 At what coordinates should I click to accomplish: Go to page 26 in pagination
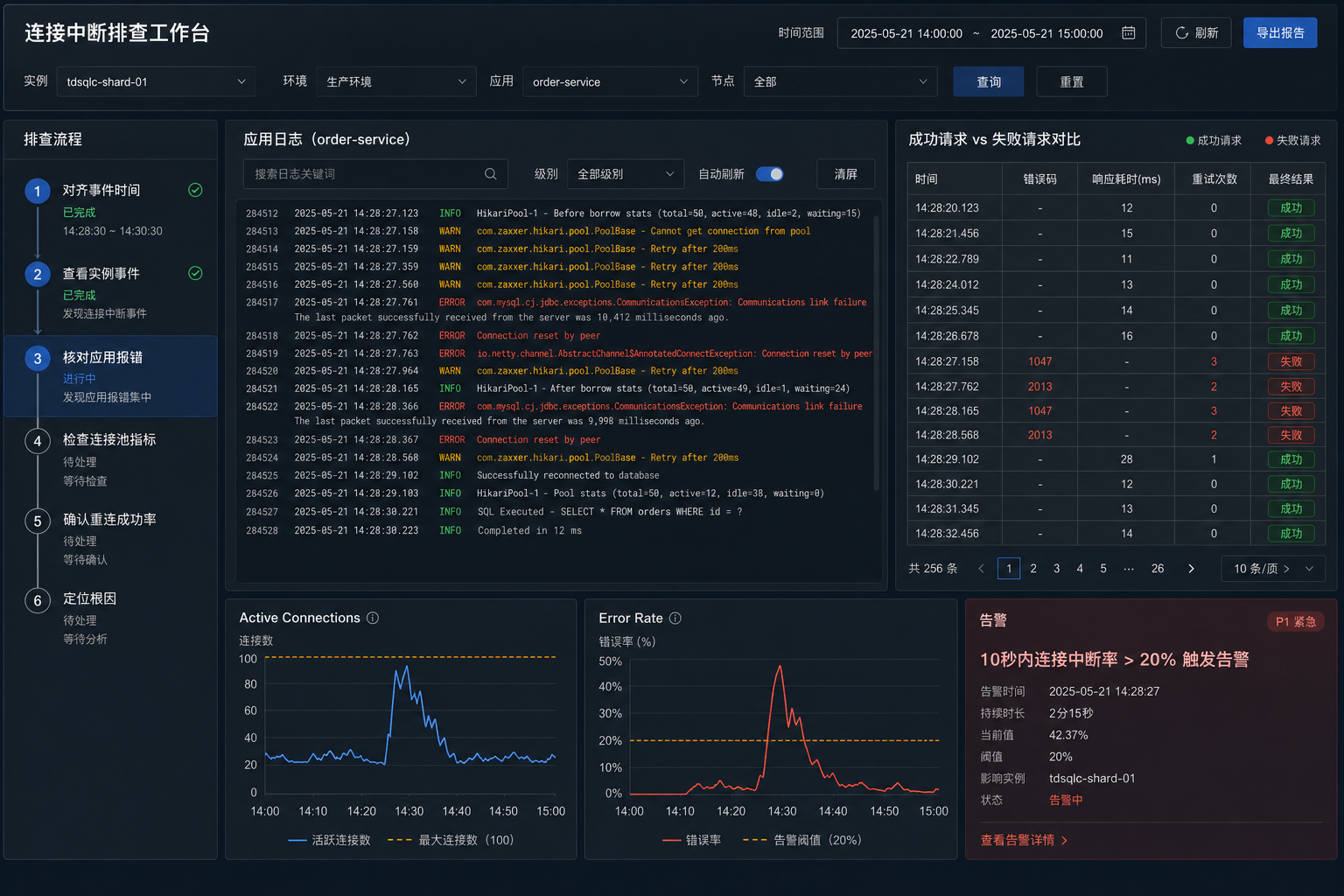[x=1158, y=569]
